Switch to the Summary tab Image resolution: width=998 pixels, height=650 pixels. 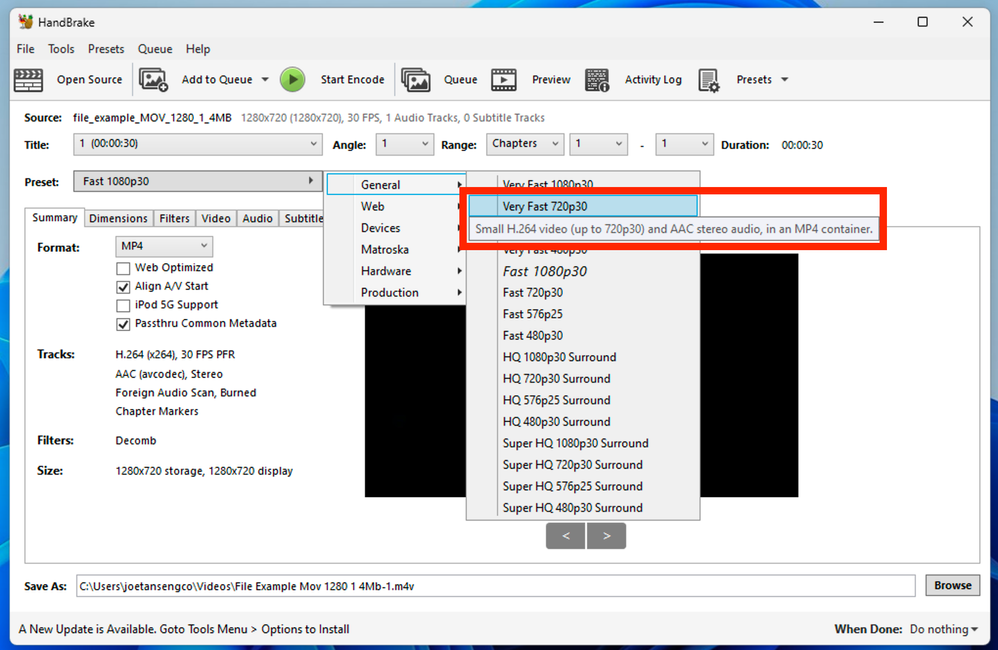55,217
